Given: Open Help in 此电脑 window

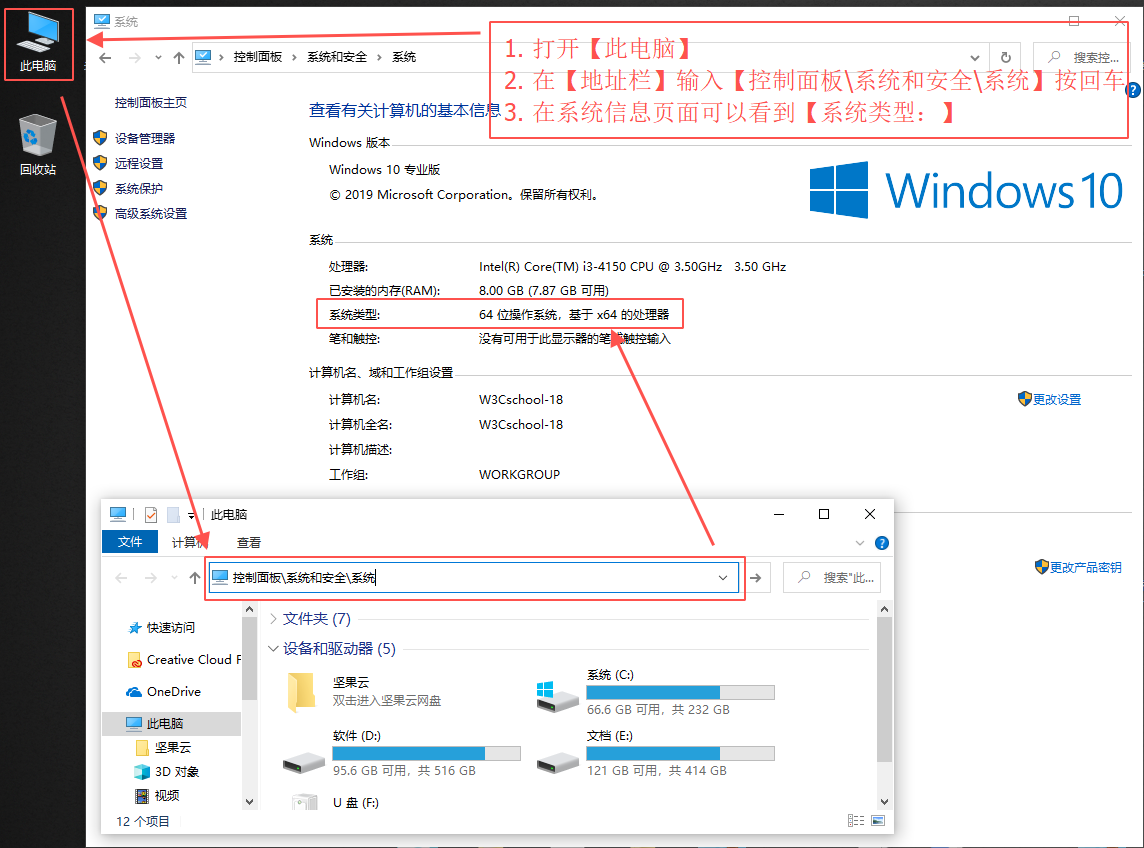Looking at the screenshot, I should (881, 543).
